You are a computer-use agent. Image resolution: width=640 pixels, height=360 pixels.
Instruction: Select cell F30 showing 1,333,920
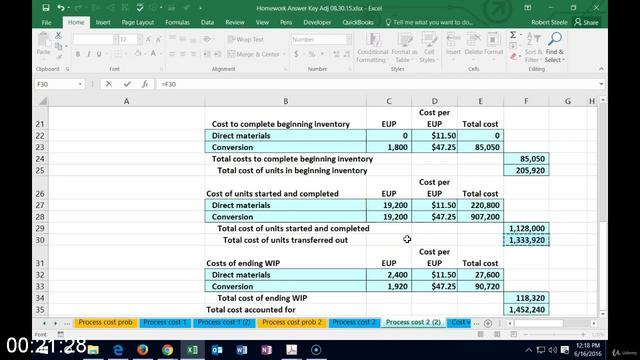526,240
